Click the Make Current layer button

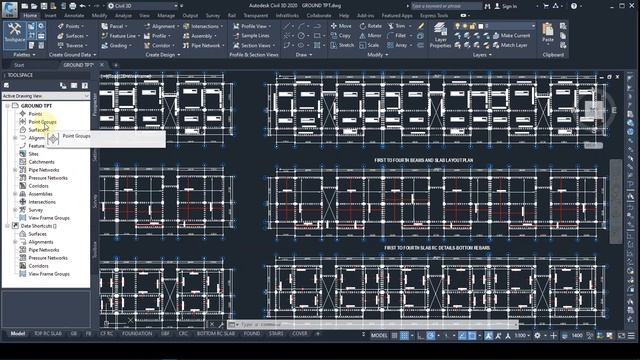[x=511, y=36]
